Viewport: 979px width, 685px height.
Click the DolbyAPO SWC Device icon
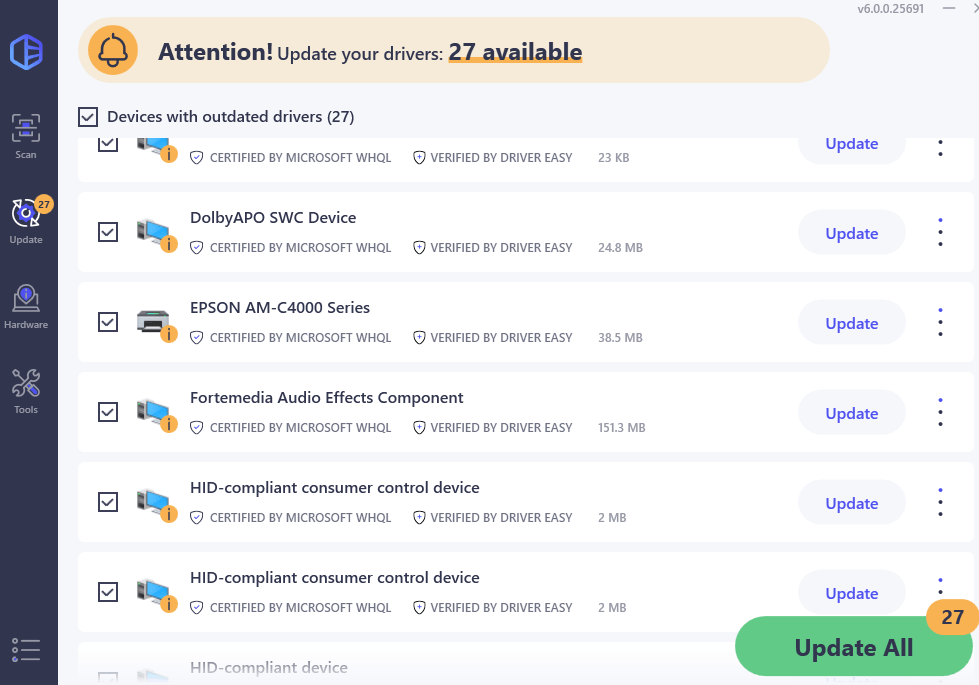tap(154, 231)
